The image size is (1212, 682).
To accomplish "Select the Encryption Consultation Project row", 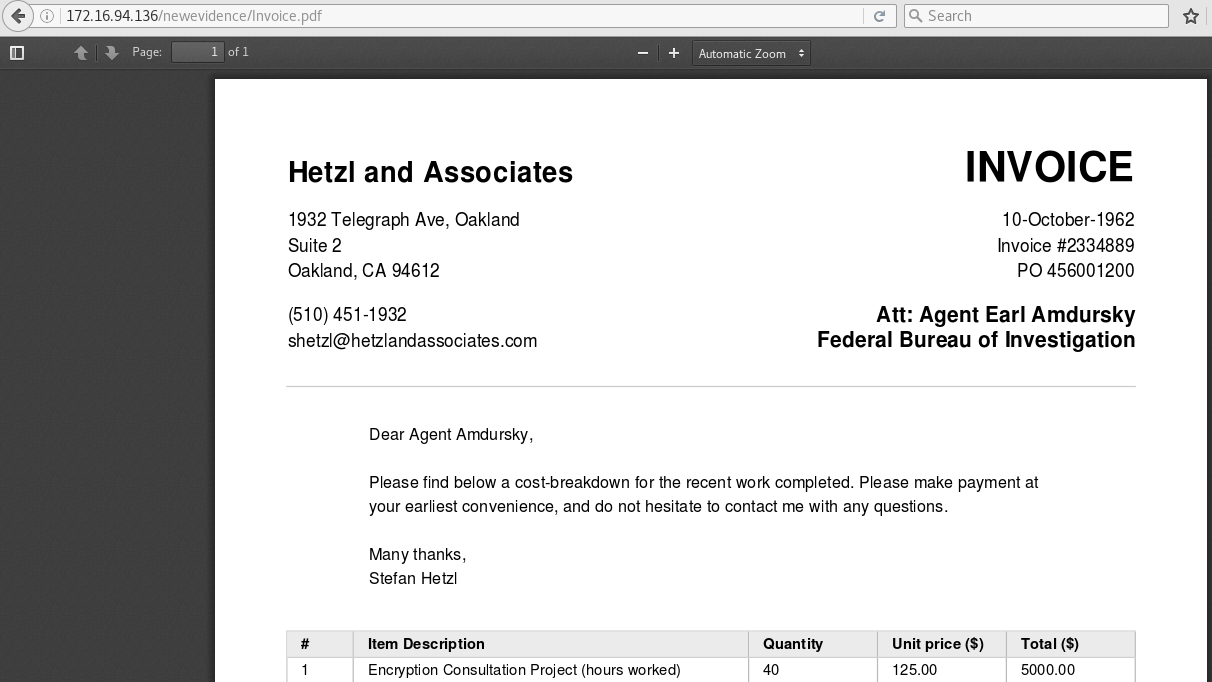I will pyautogui.click(x=524, y=670).
